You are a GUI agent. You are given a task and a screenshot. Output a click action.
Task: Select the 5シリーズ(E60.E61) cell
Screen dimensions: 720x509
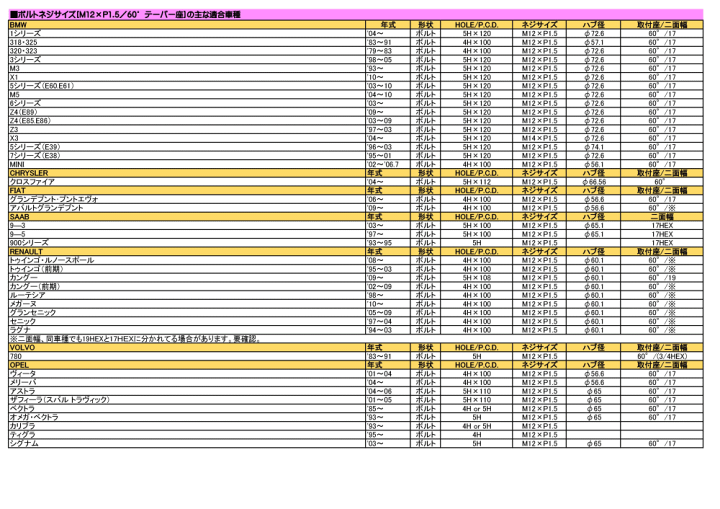click(x=187, y=86)
